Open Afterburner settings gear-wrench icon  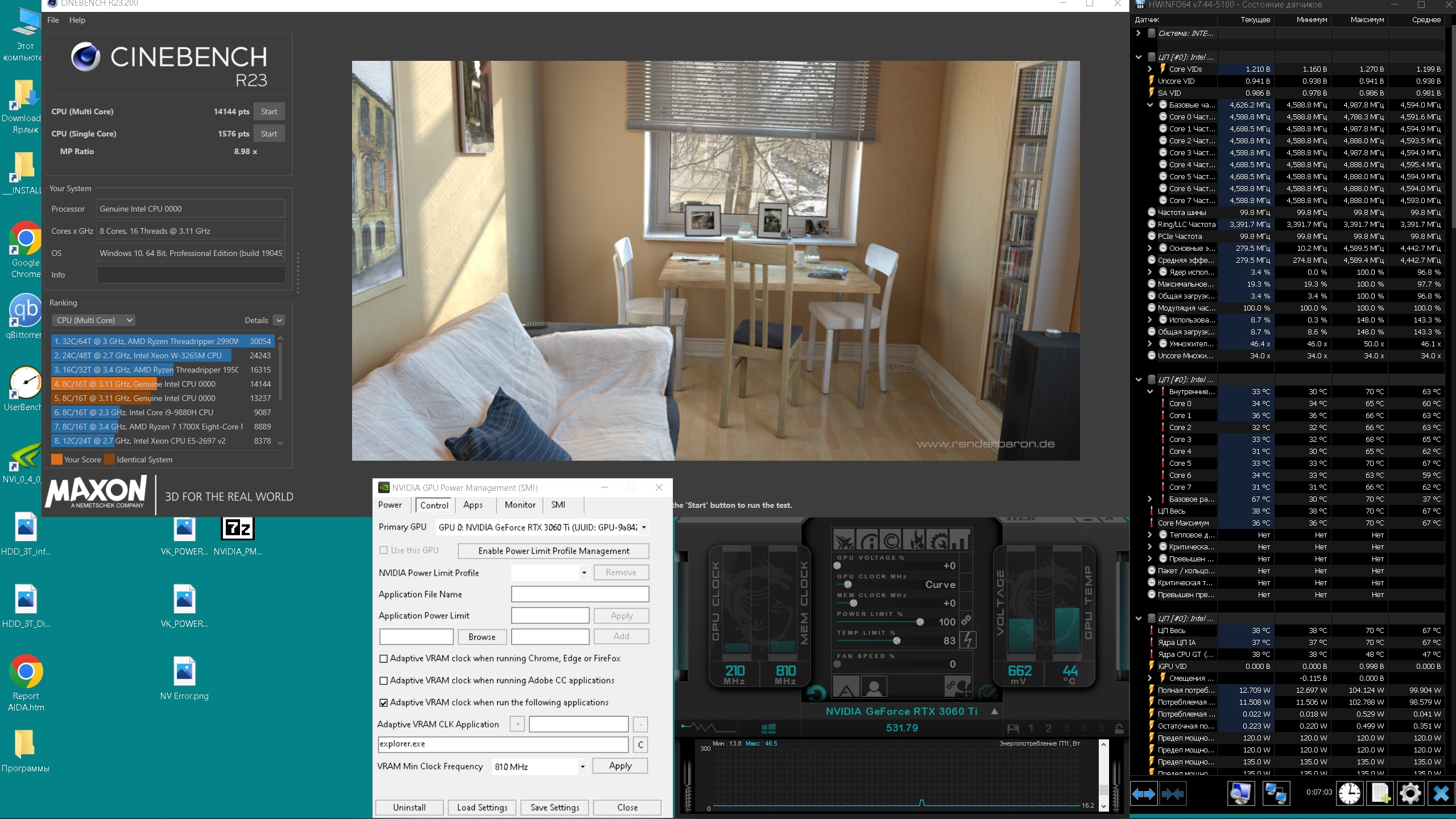point(938,540)
